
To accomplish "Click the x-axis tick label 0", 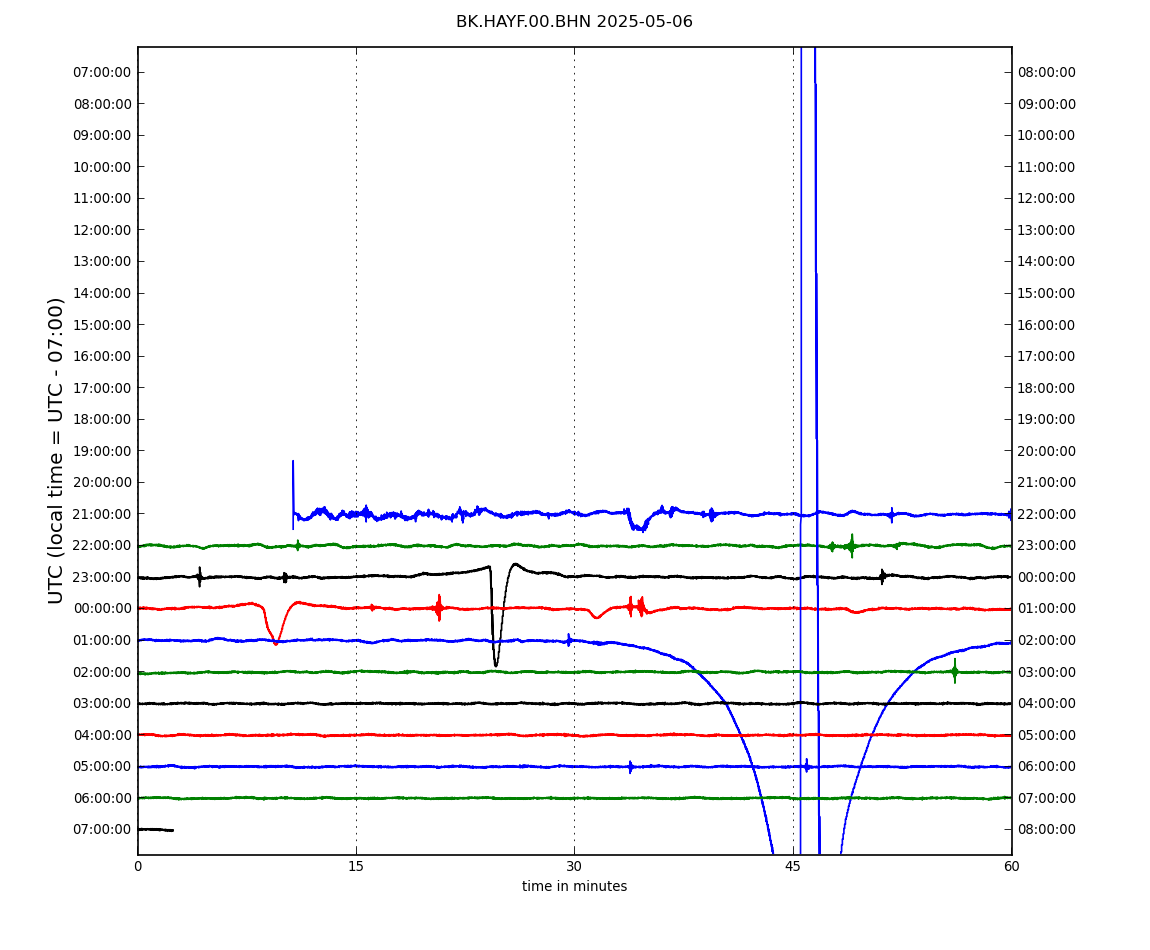I will click(138, 866).
